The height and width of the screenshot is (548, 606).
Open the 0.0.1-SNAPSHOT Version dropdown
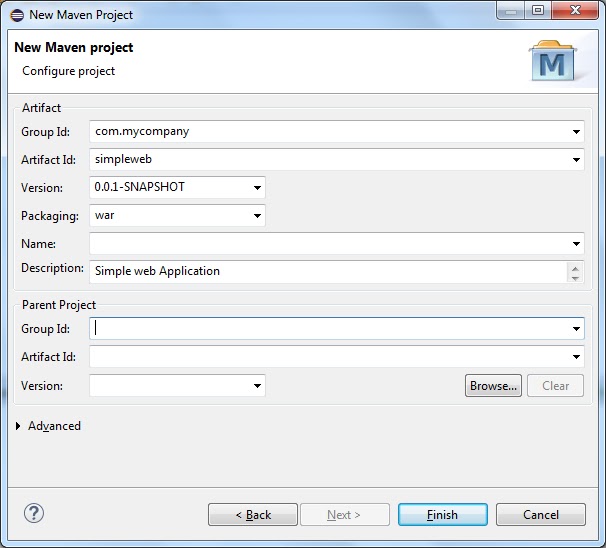click(x=257, y=188)
